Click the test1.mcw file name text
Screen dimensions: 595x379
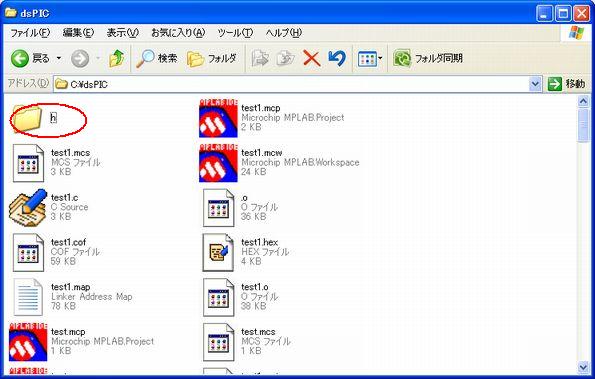pos(262,153)
